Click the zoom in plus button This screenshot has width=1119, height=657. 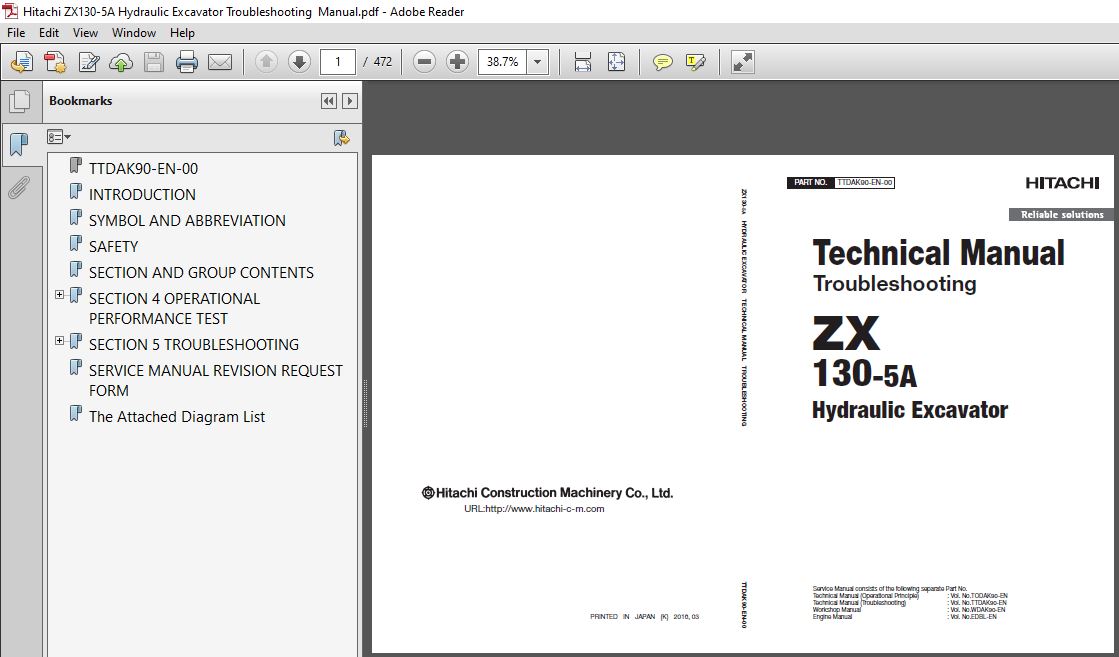click(457, 62)
